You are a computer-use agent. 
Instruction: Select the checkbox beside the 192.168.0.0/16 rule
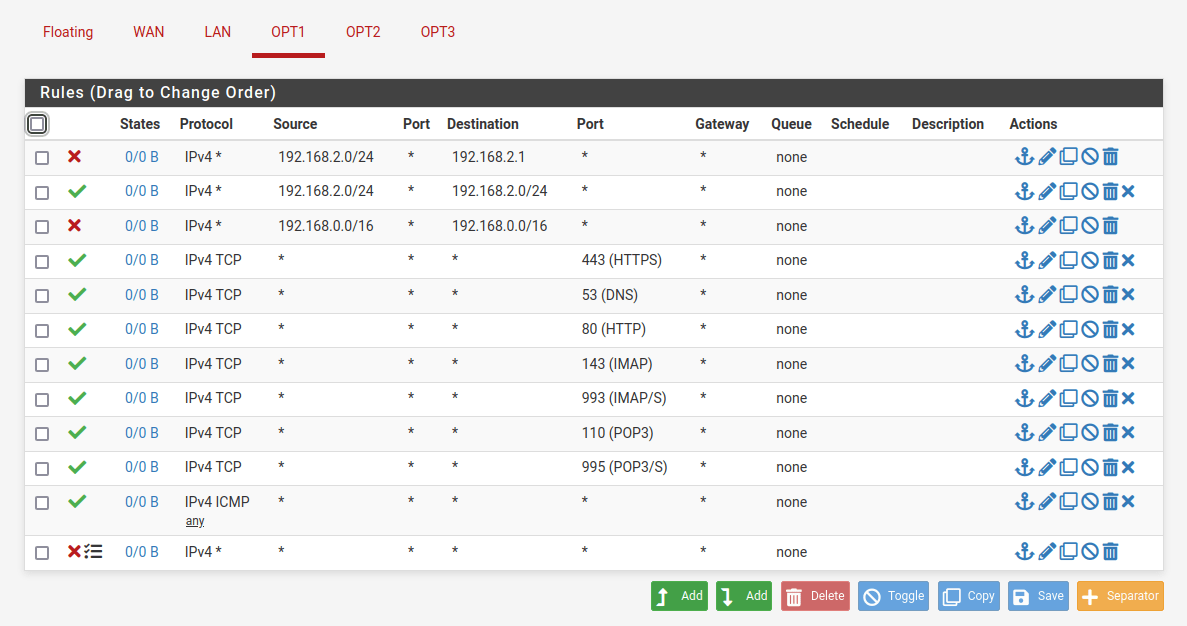(41, 226)
